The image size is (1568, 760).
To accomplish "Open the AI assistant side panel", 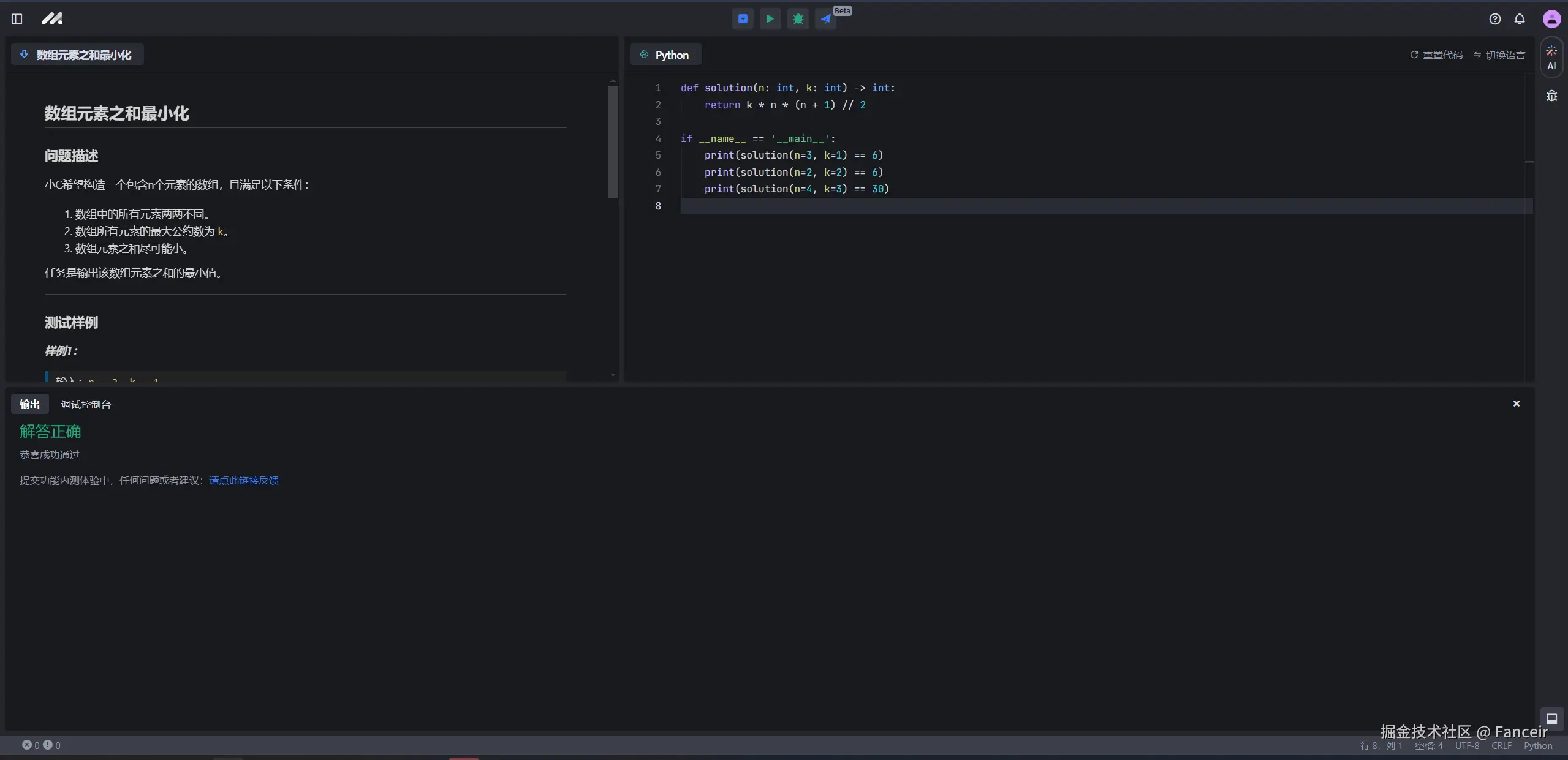I will tap(1551, 58).
